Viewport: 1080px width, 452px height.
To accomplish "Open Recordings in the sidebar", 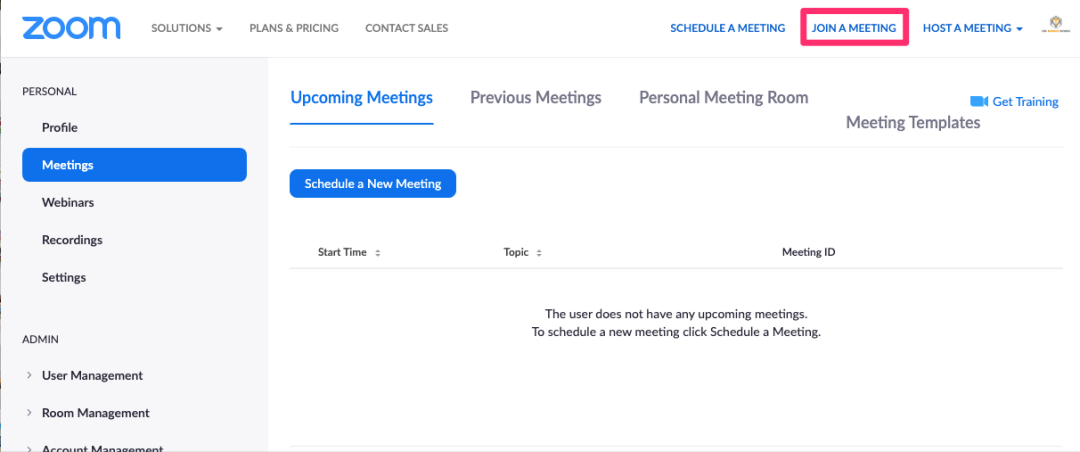I will coord(72,240).
